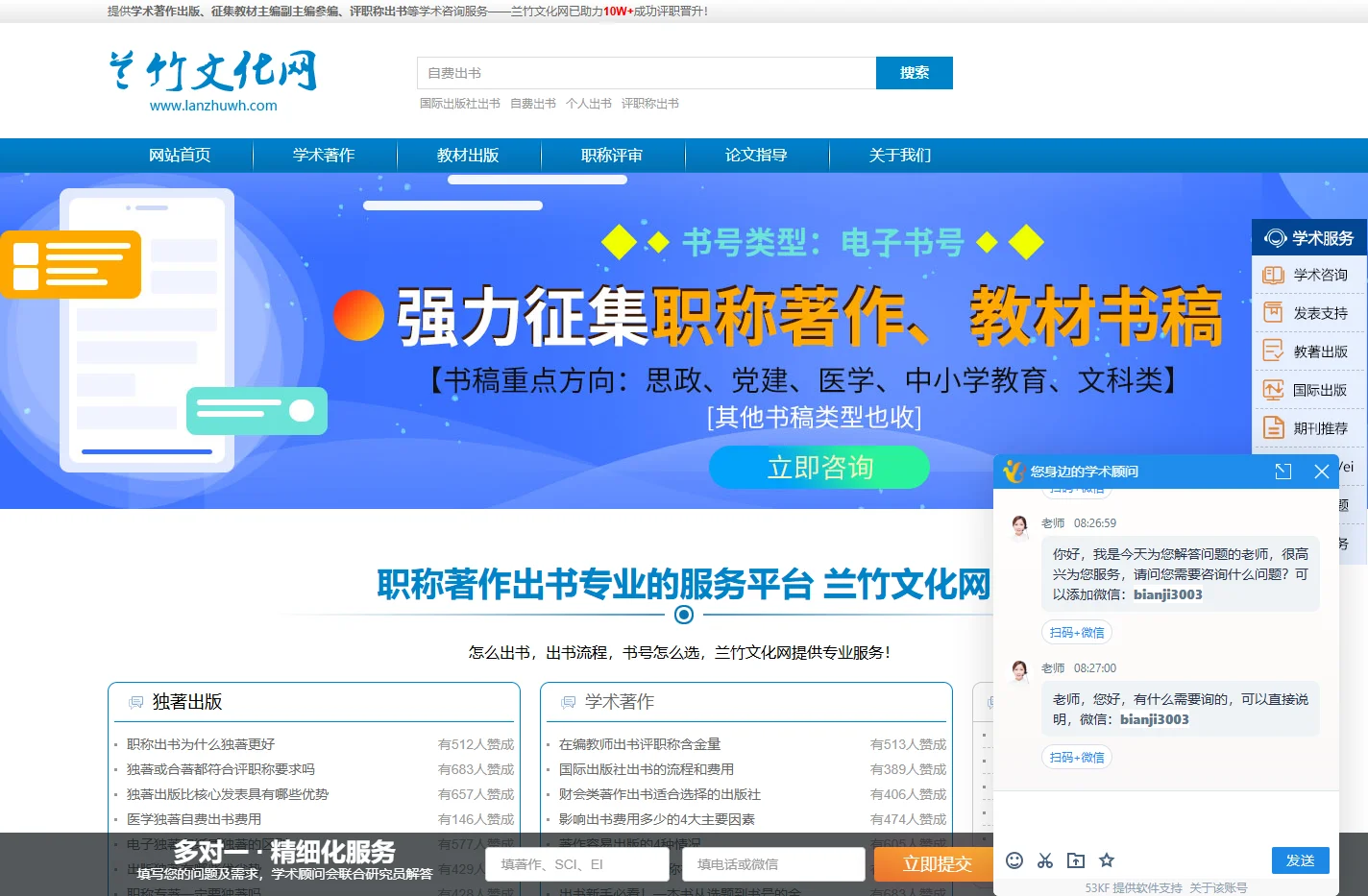
Task: Open the emoji picker in chat
Action: [x=1014, y=860]
